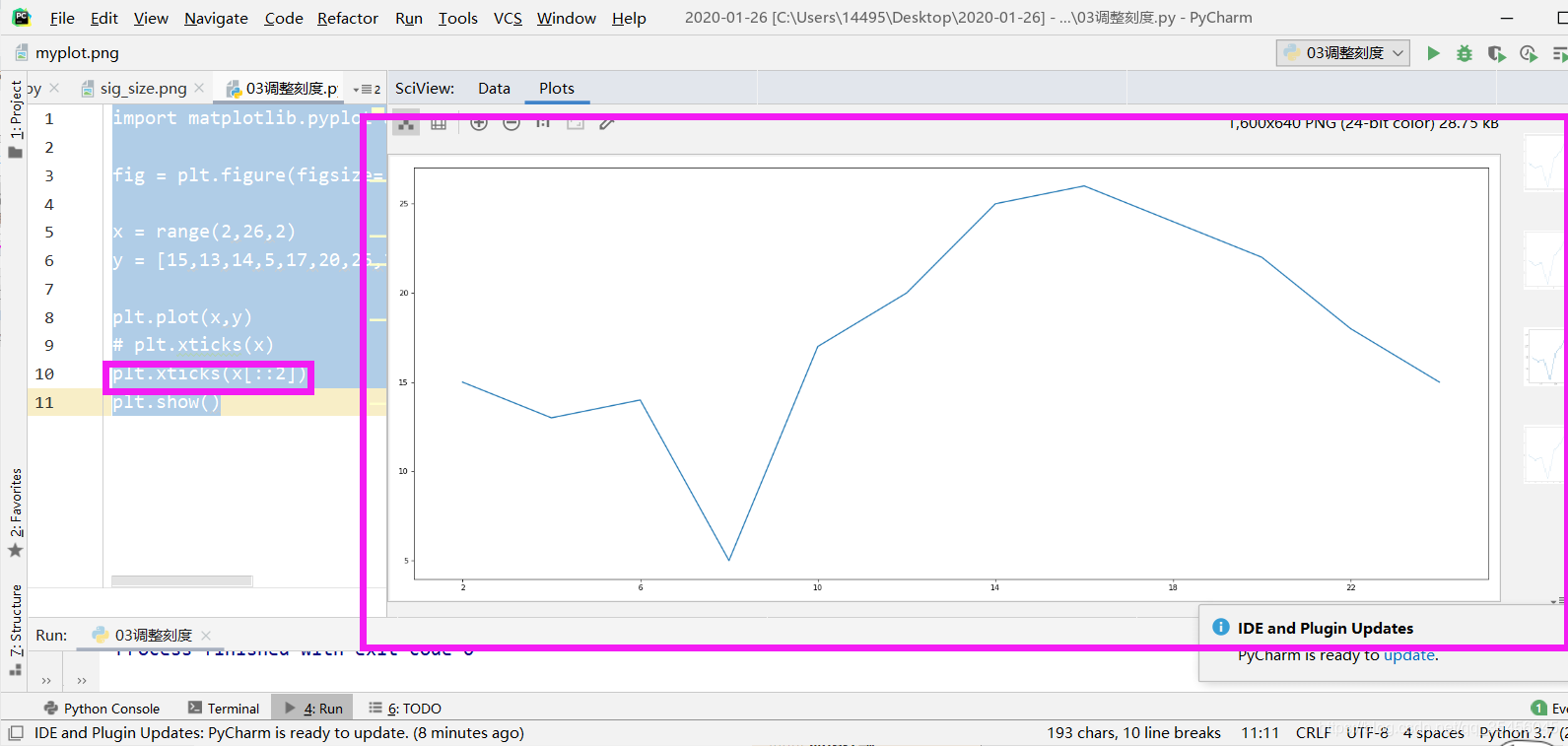
Task: Open the View menu
Action: point(151,18)
